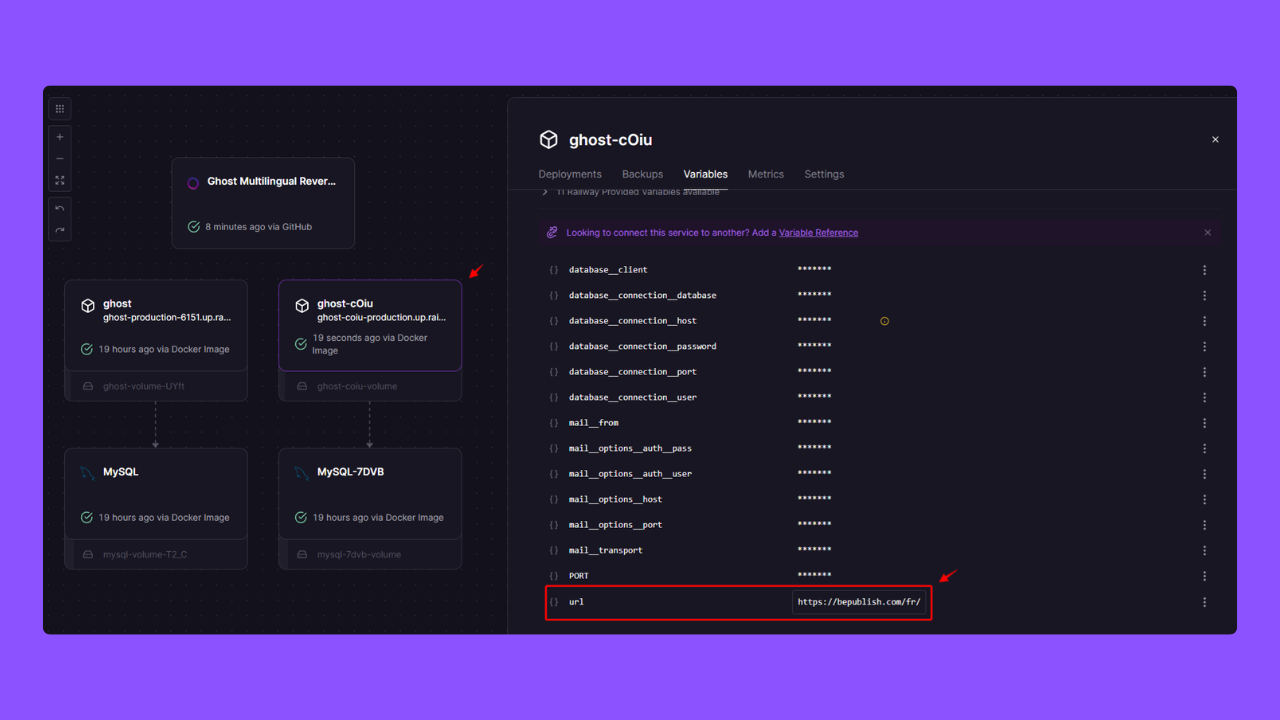Click the braces icon next to database__client
The width and height of the screenshot is (1280, 720).
click(553, 269)
